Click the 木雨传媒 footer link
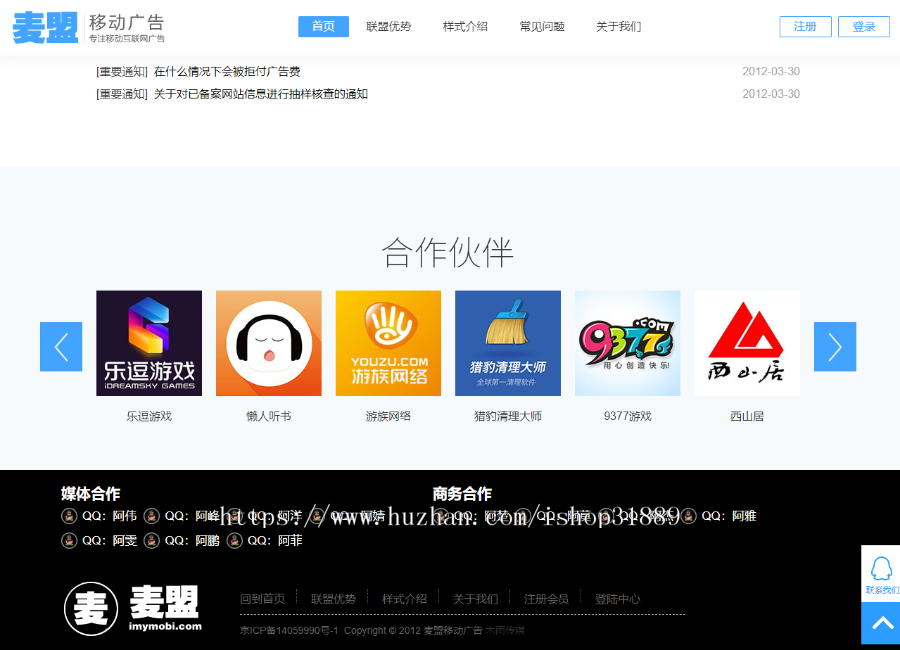The height and width of the screenshot is (650, 900). pyautogui.click(x=505, y=630)
